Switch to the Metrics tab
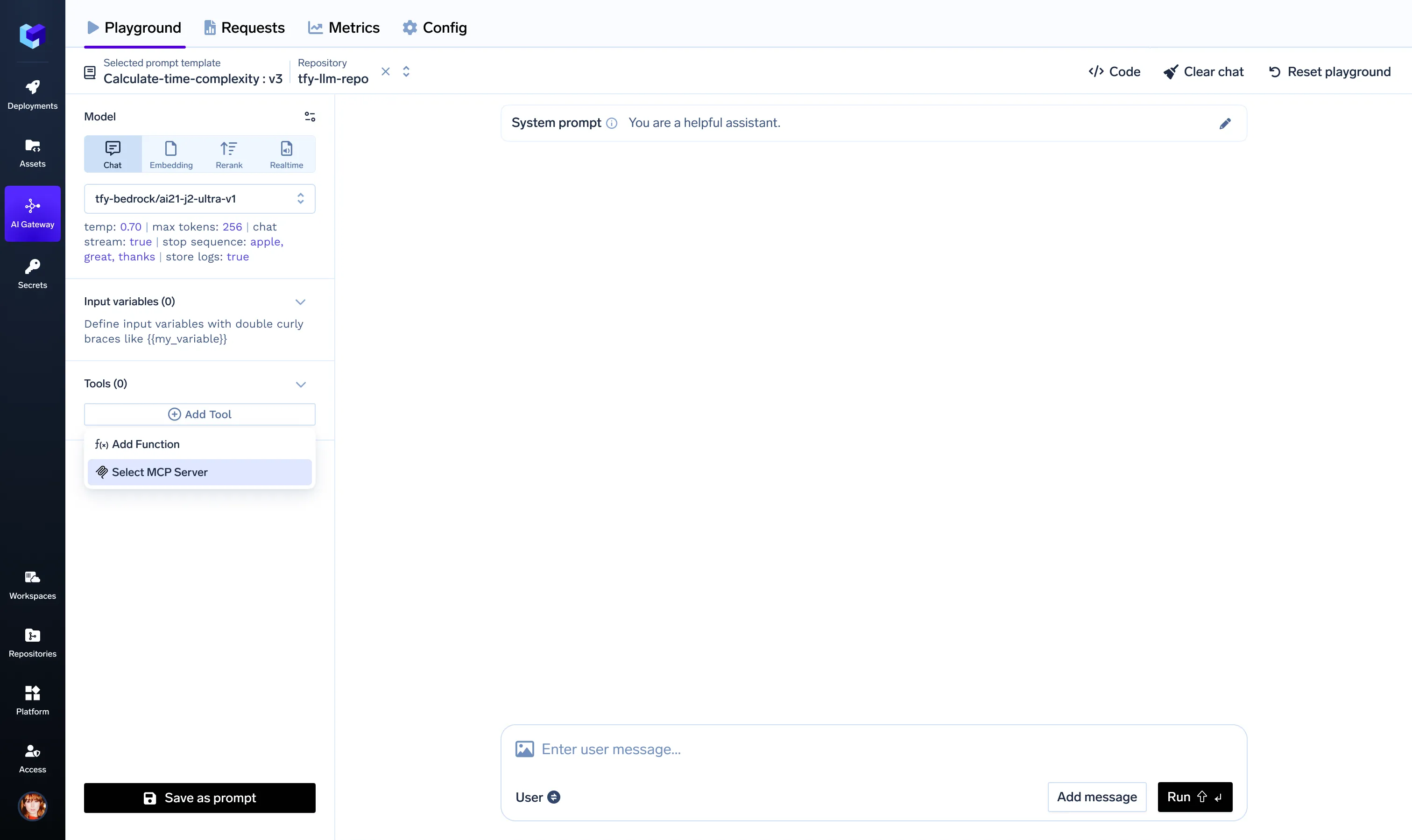Screen dimensions: 1412x840 pyautogui.click(x=344, y=28)
